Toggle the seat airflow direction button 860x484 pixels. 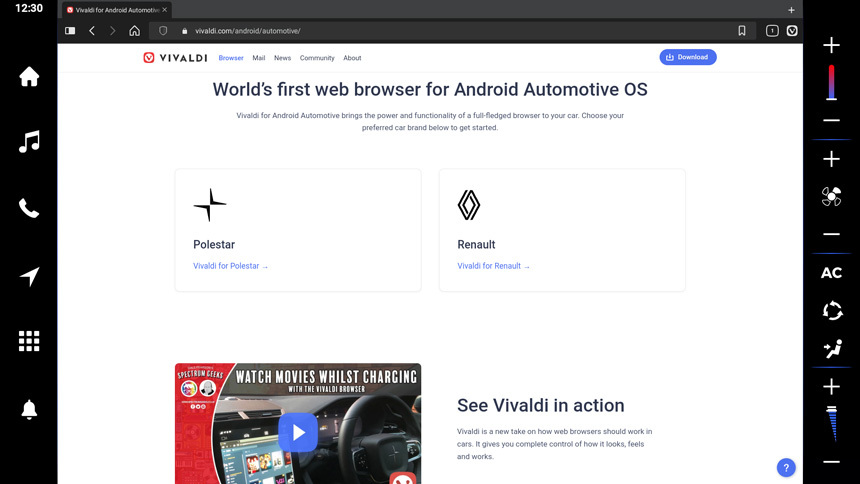pos(832,348)
